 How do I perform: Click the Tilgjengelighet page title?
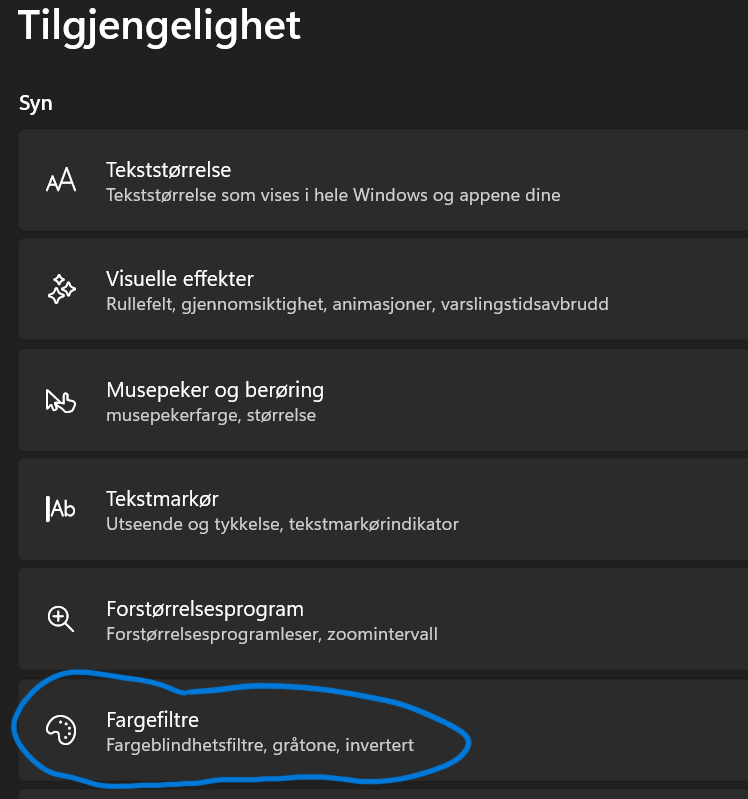[x=160, y=26]
